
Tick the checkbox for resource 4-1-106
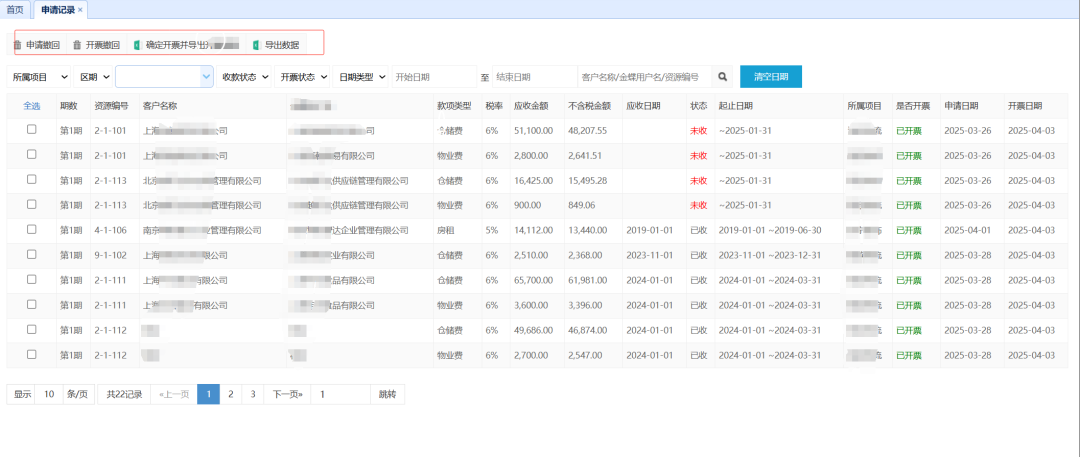pyautogui.click(x=31, y=229)
